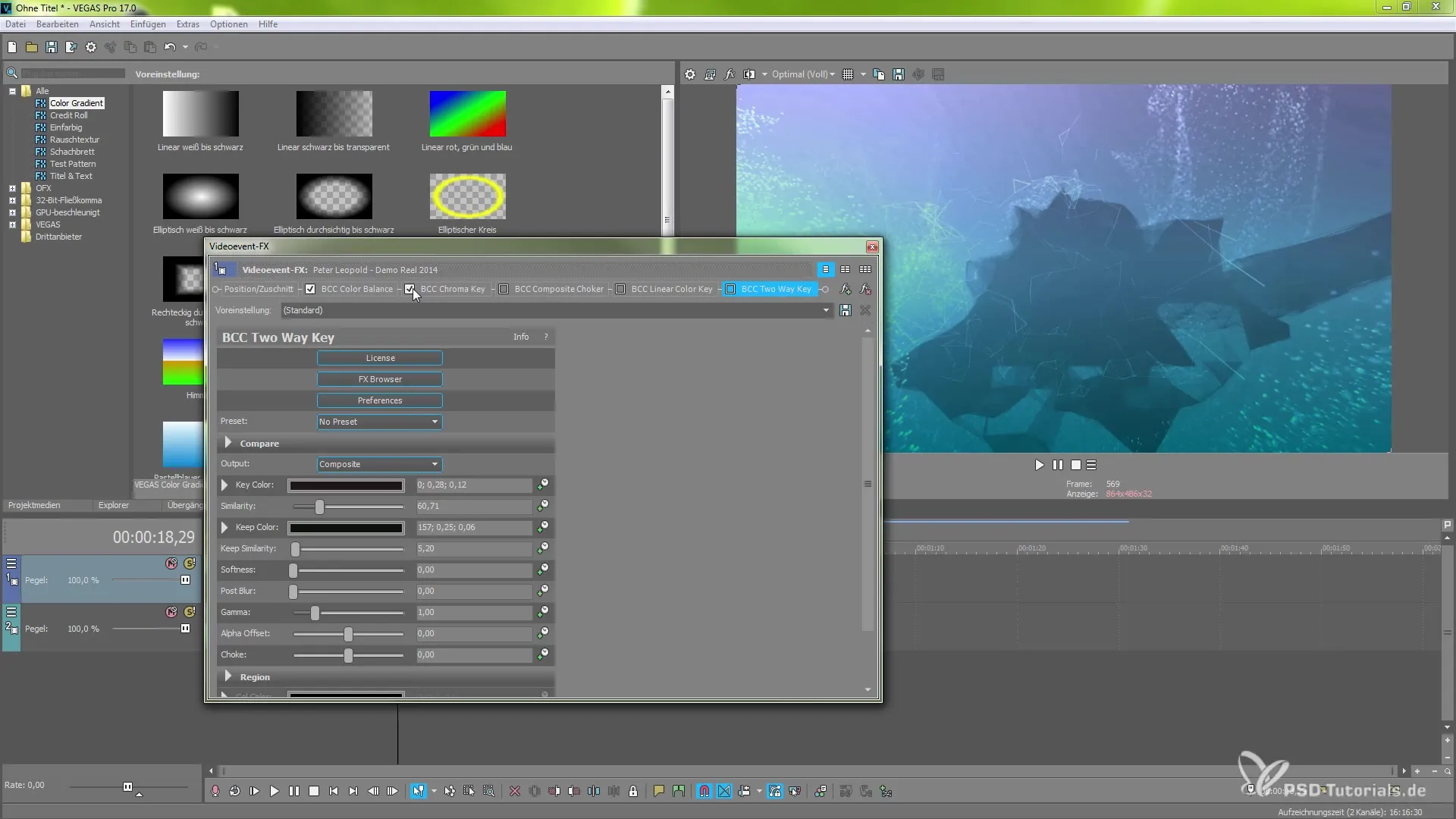Lock event icon in bottom toolbar
Image resolution: width=1456 pixels, height=819 pixels.
tap(633, 791)
